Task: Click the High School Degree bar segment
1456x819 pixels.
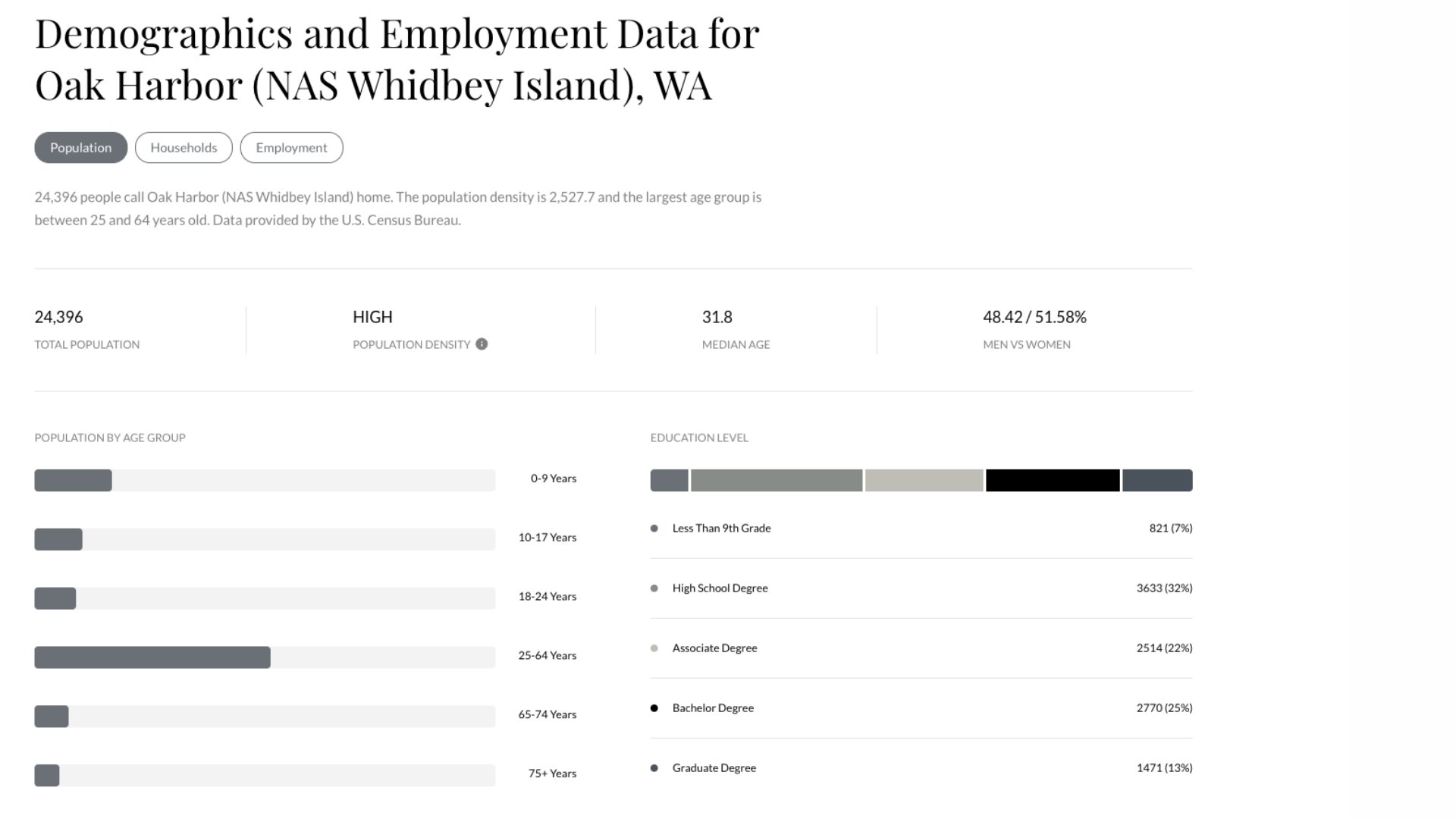Action: (777, 480)
